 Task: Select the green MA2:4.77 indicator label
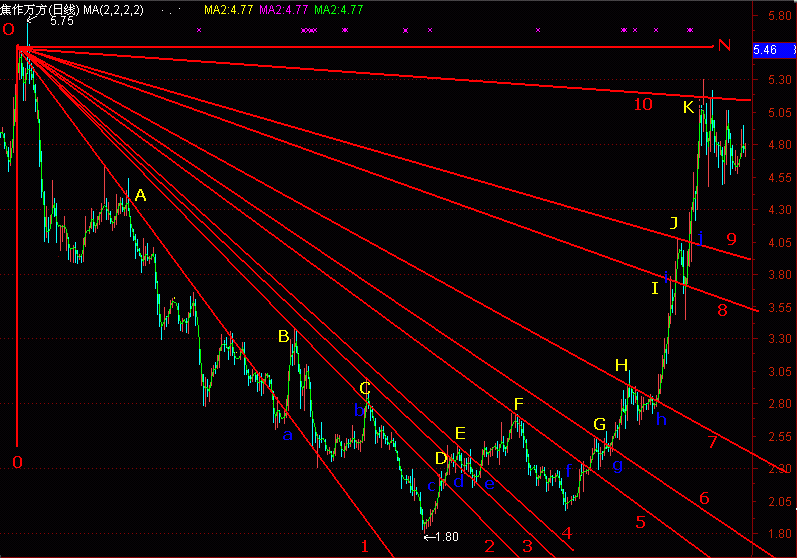pos(339,10)
